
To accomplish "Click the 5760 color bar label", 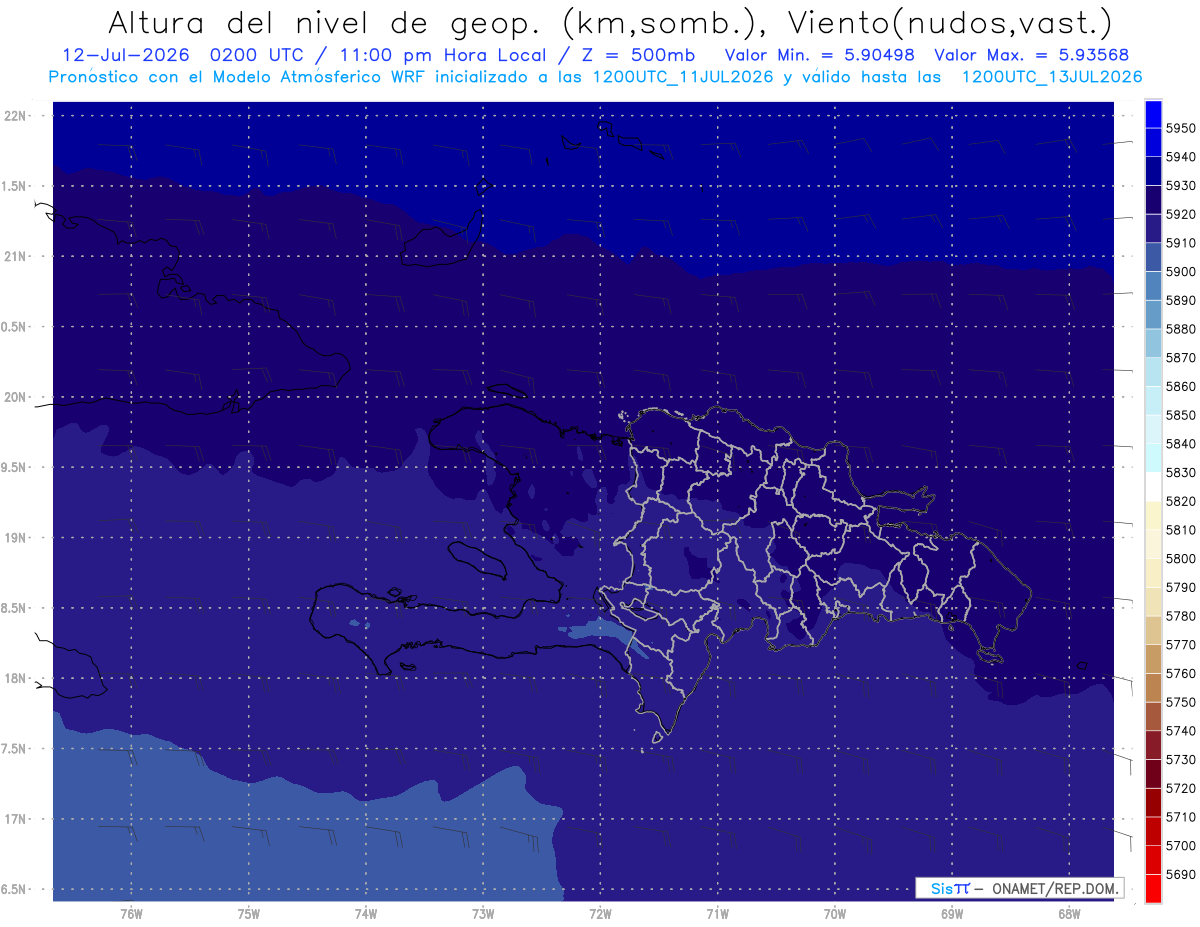I will point(1180,674).
